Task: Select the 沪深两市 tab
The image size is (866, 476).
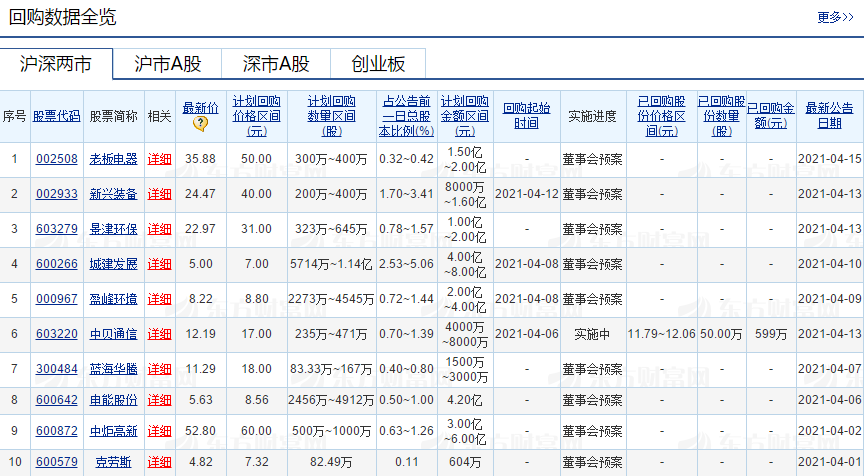Action: coord(56,64)
